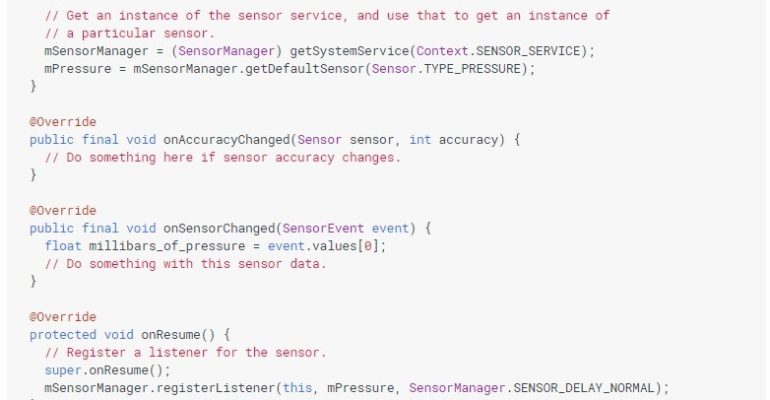Screen dimensions: 770x400
Task: Click super.onResume() call
Action: (x=107, y=370)
